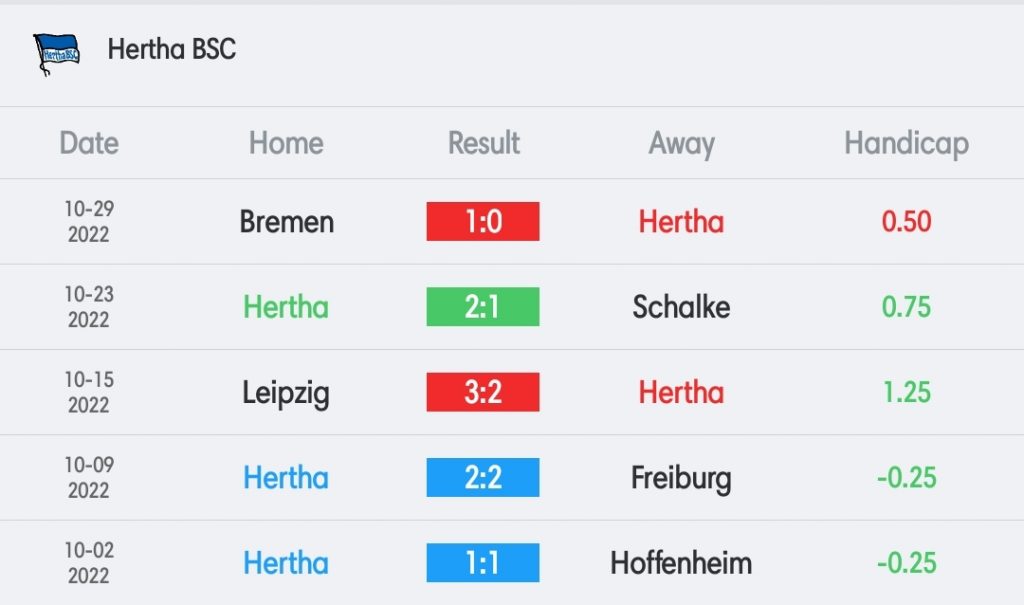The height and width of the screenshot is (605, 1024).
Task: Select the Leipzig home team
Action: point(286,394)
